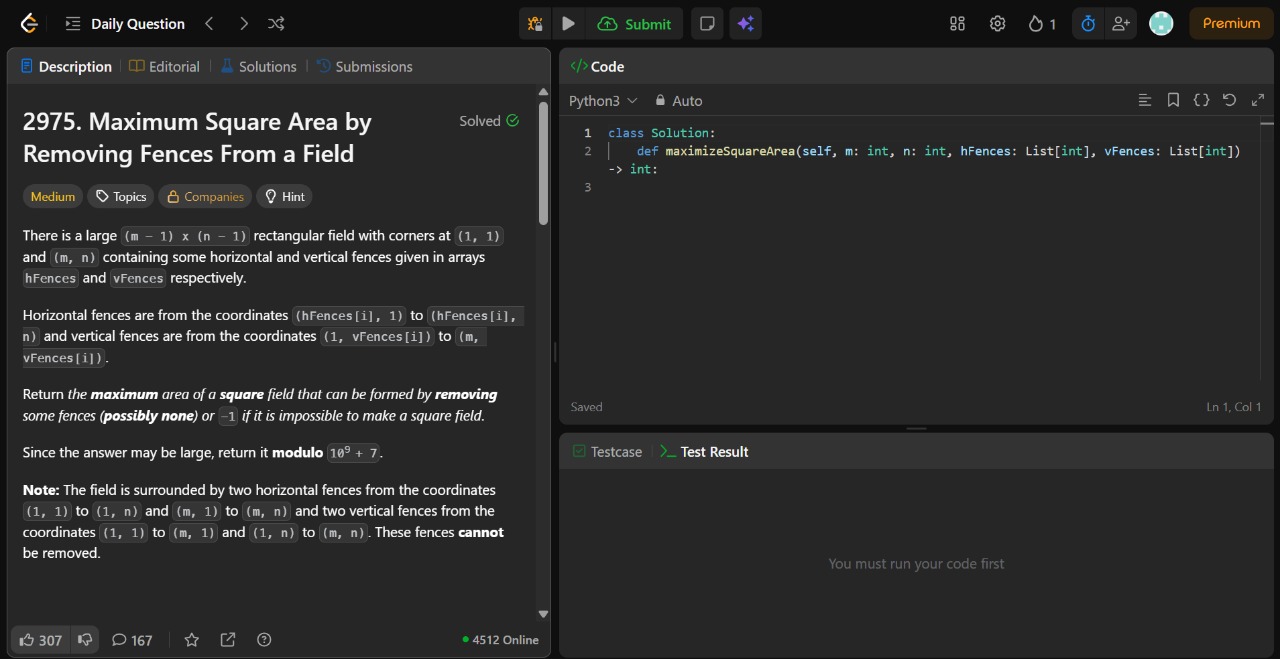The width and height of the screenshot is (1280, 659).
Task: Switch to the Testcase tab
Action: 607,452
